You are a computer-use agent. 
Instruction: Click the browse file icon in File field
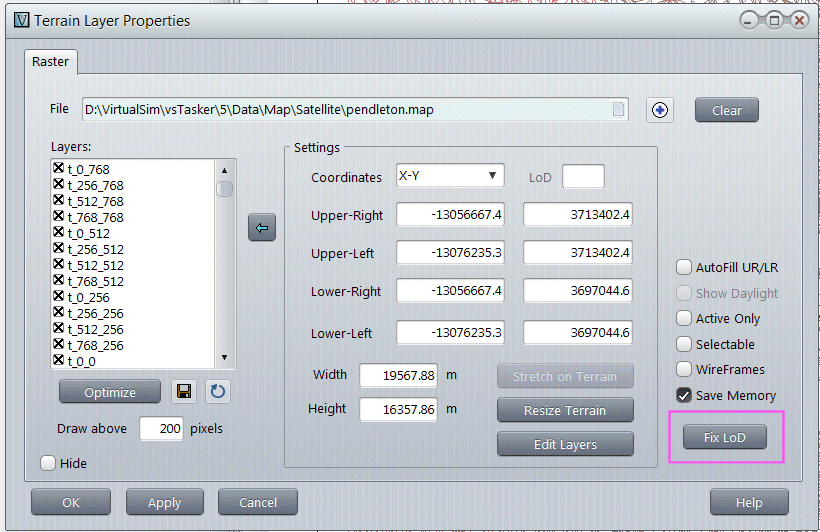click(x=619, y=110)
